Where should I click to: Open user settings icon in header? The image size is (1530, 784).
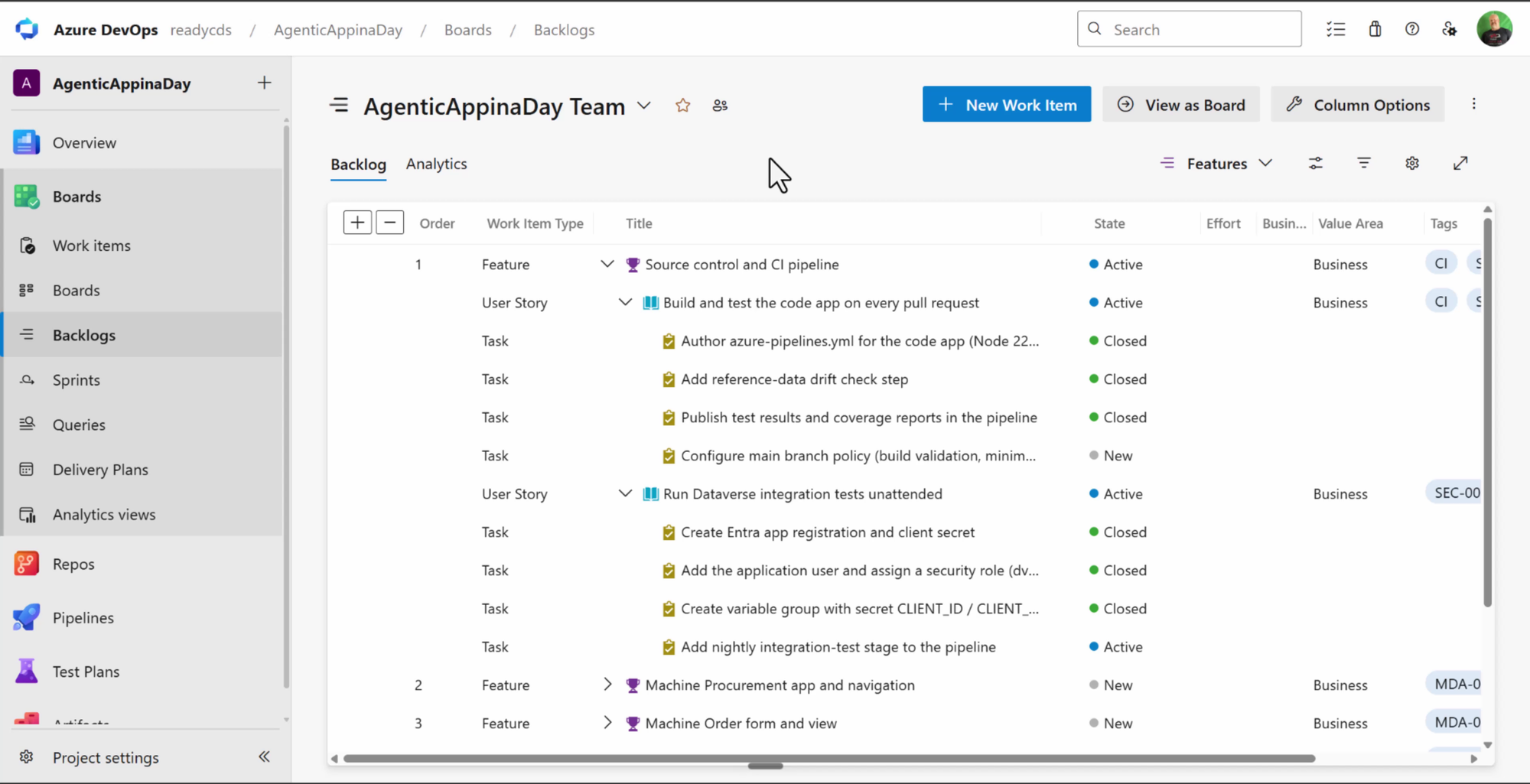pos(1450,29)
